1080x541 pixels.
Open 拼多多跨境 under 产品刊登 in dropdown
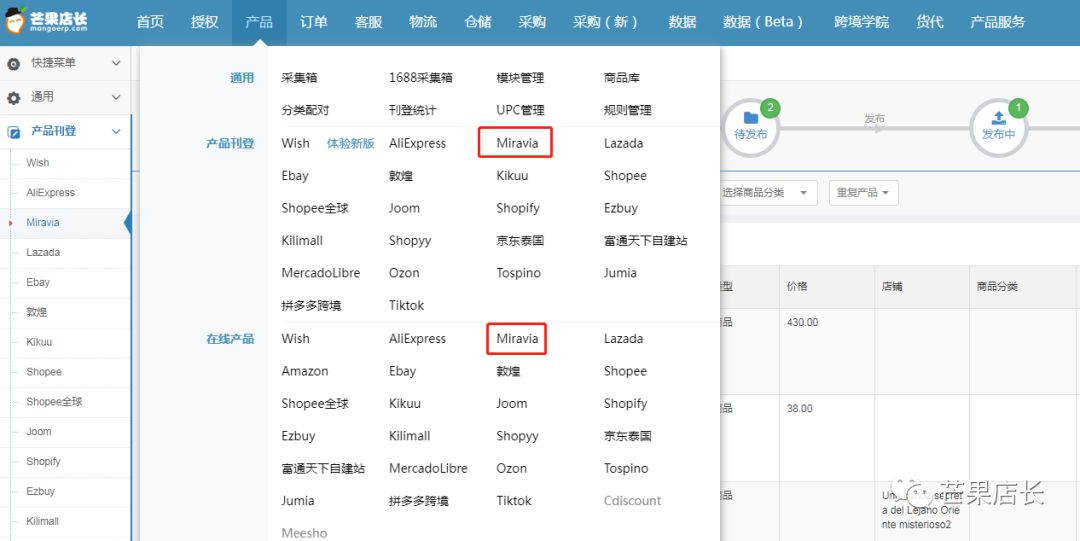pyautogui.click(x=311, y=305)
